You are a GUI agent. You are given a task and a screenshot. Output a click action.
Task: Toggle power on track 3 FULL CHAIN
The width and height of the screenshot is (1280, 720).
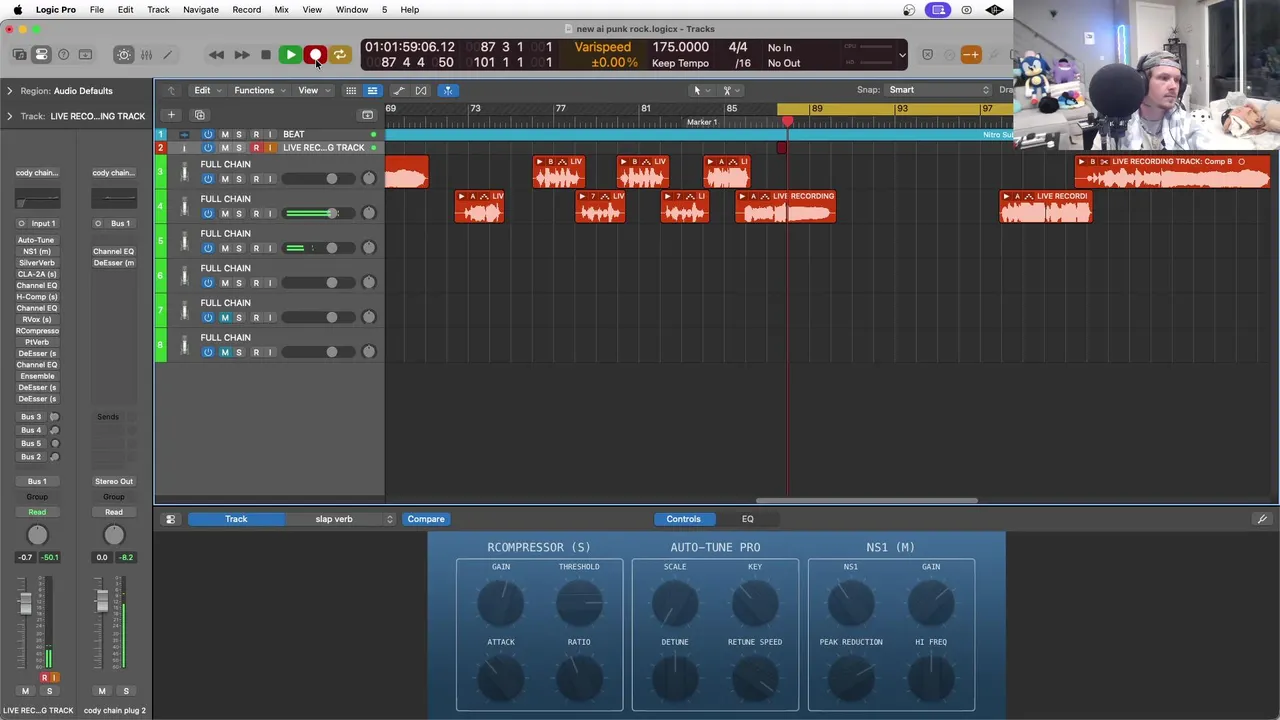click(x=208, y=179)
